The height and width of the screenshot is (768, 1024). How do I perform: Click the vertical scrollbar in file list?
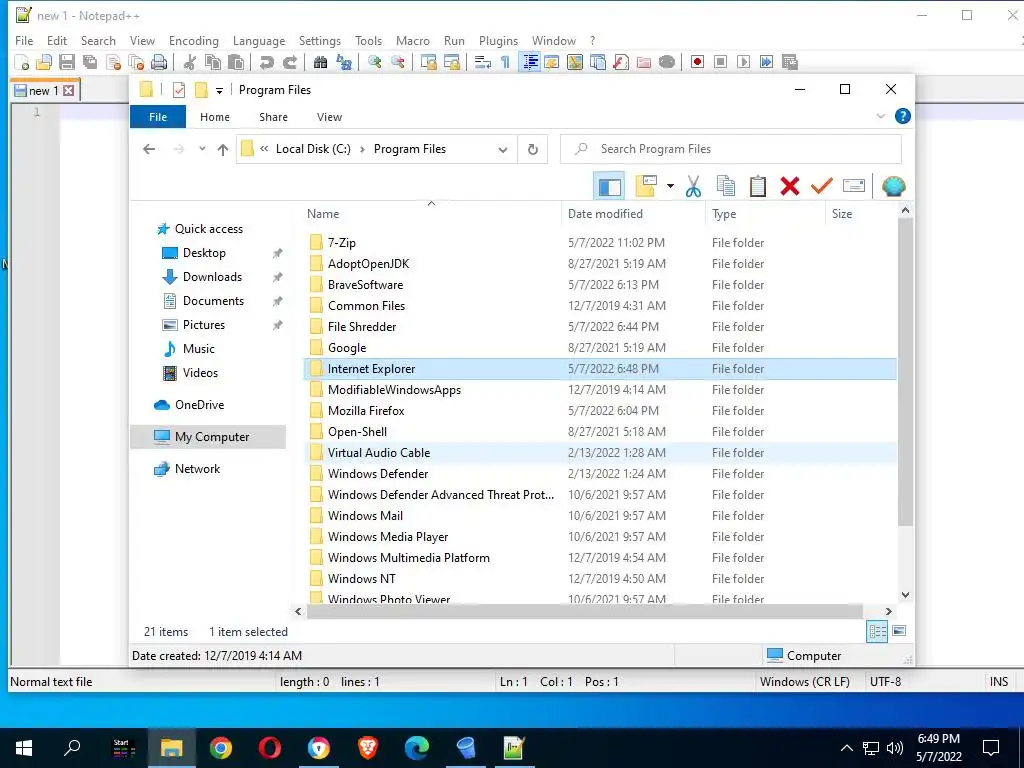click(905, 372)
